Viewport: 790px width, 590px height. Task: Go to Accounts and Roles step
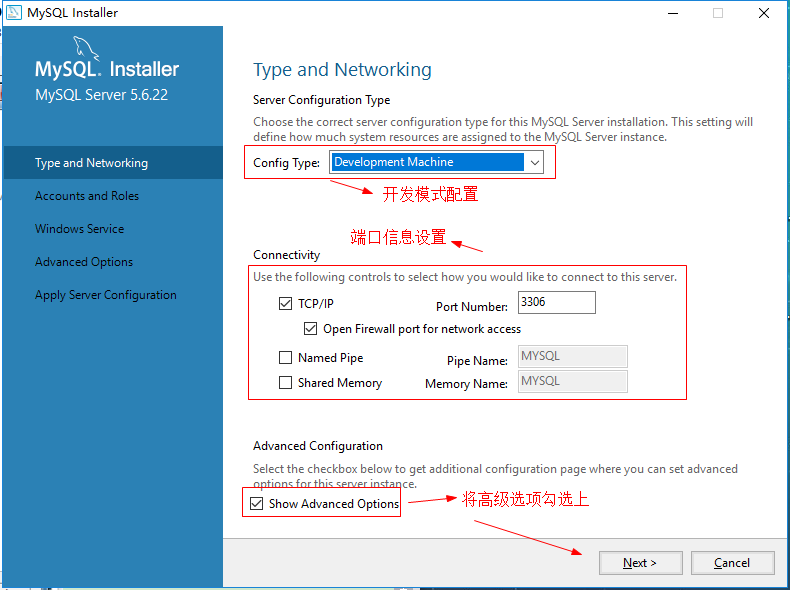coord(87,195)
